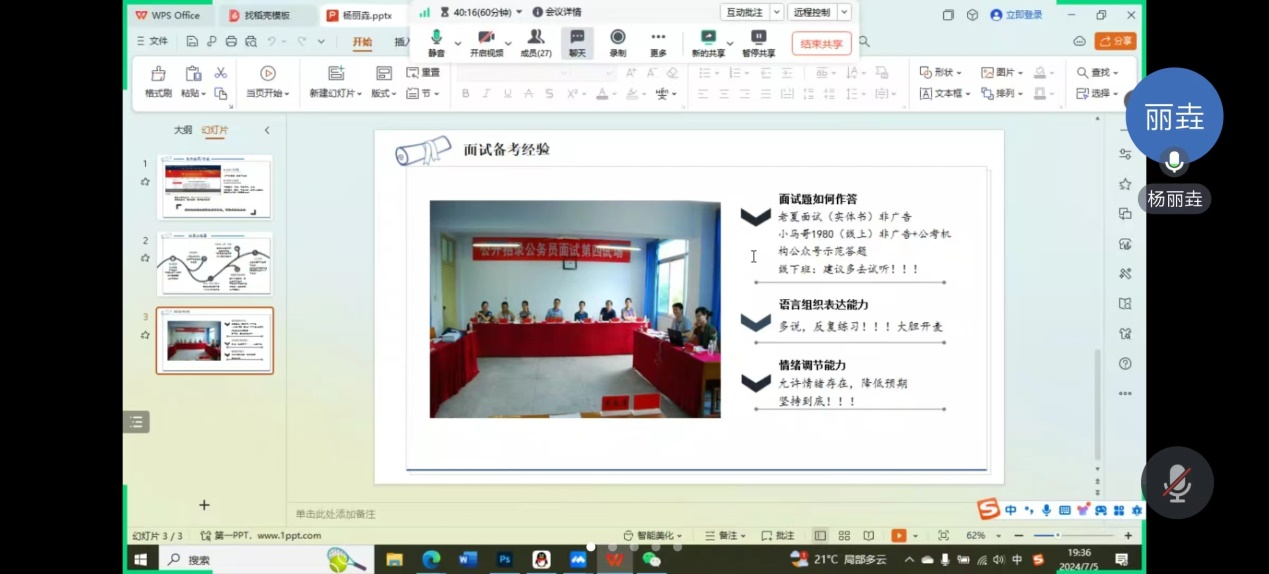Select the 大纲 outline tab
Viewport: 1269px width, 574px height.
pyautogui.click(x=183, y=130)
